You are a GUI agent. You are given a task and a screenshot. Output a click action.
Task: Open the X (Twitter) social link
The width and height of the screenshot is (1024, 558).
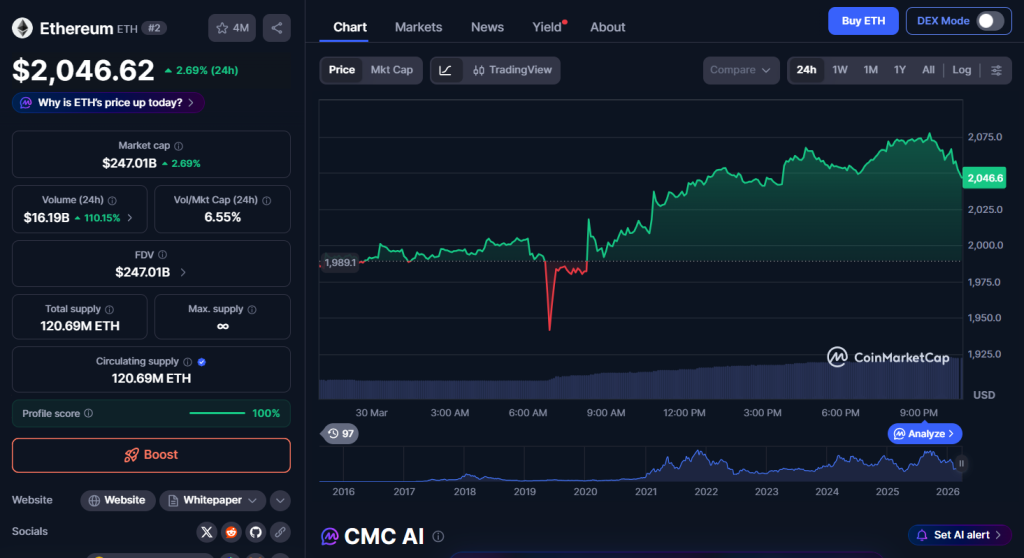pos(207,531)
